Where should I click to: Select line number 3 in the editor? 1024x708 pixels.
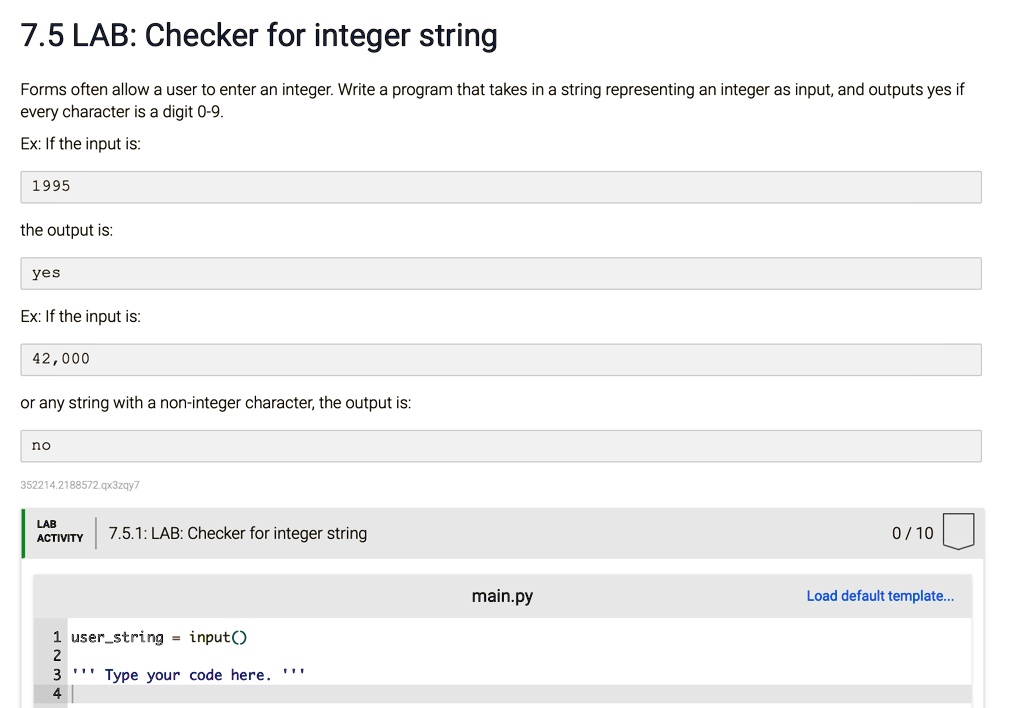(56, 674)
